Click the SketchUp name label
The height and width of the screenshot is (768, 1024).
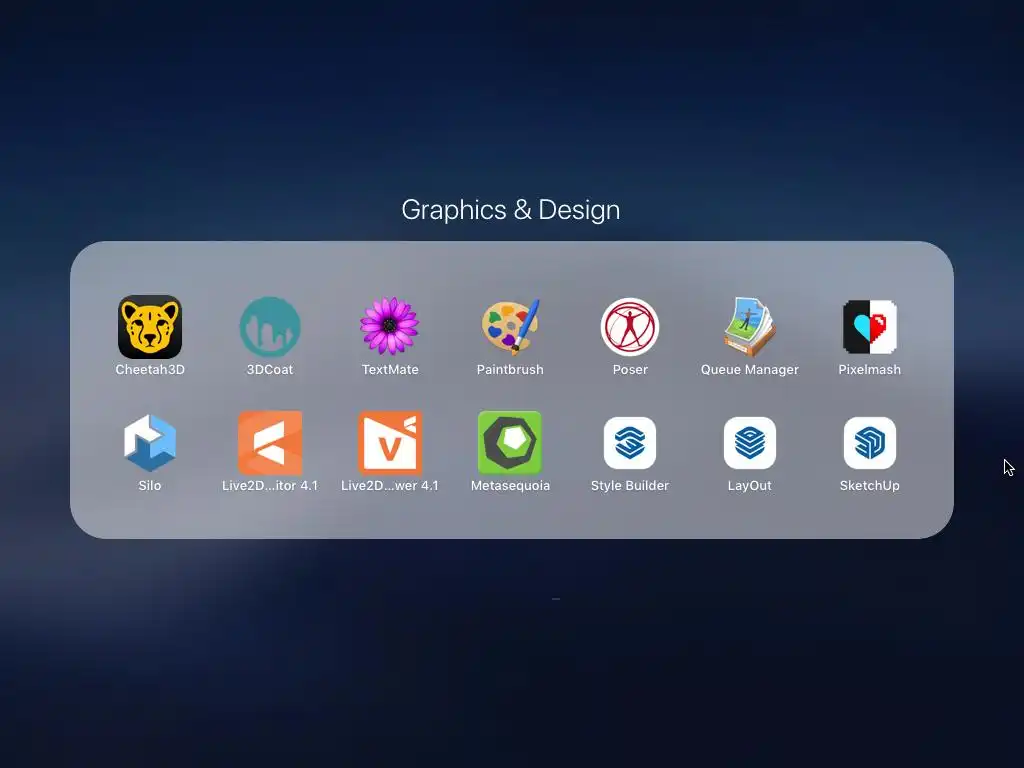tap(870, 486)
